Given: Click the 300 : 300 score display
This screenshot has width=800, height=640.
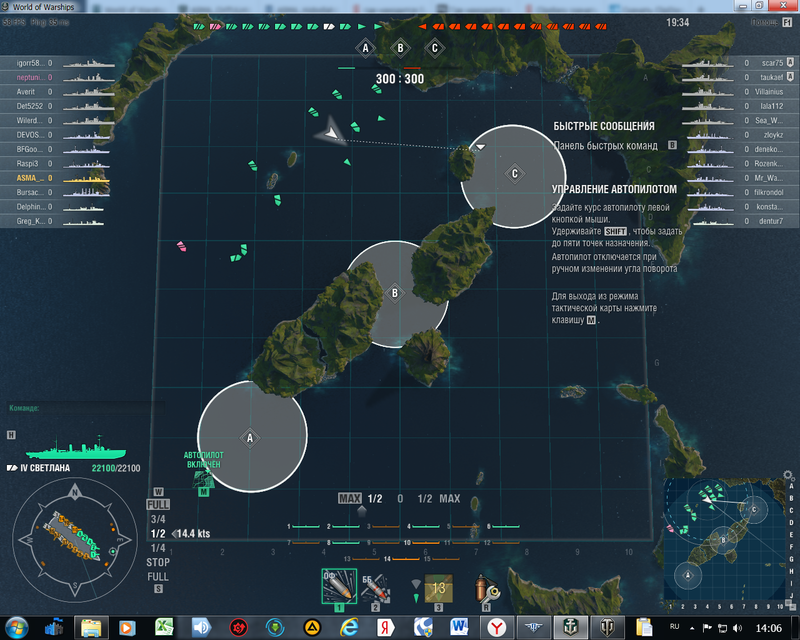Looking at the screenshot, I should [400, 79].
